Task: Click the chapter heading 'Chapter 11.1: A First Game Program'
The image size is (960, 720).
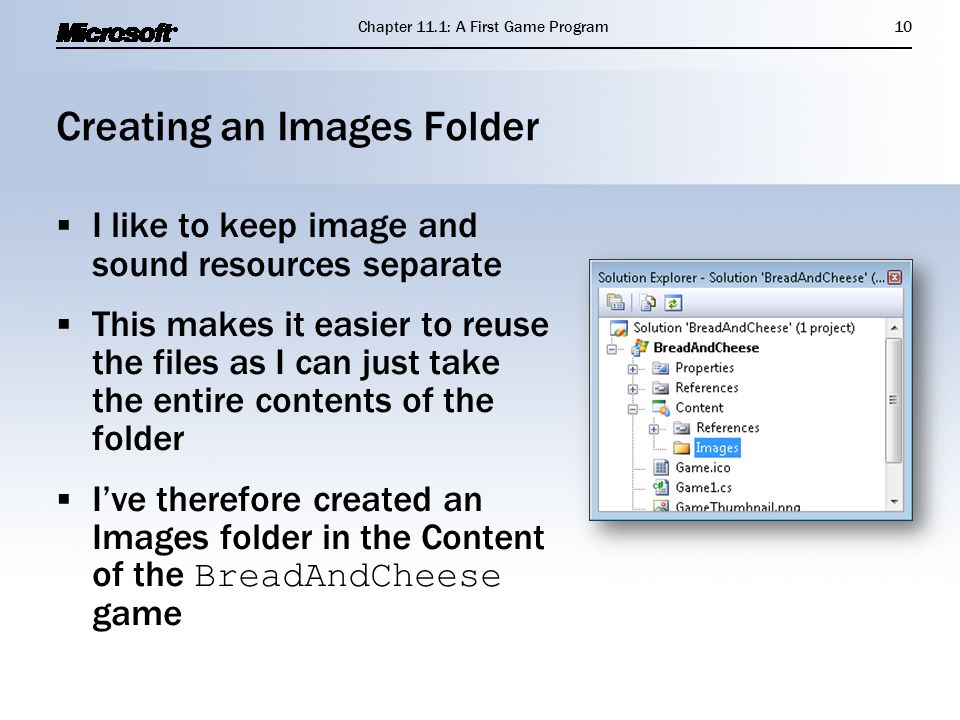Action: click(483, 27)
